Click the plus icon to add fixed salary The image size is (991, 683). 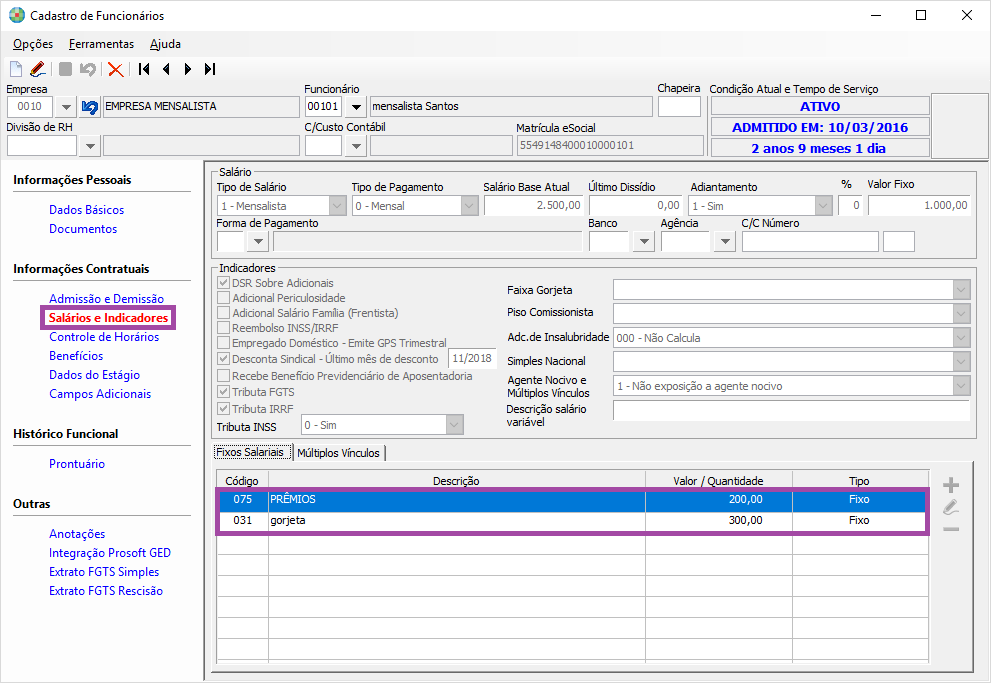click(x=951, y=485)
